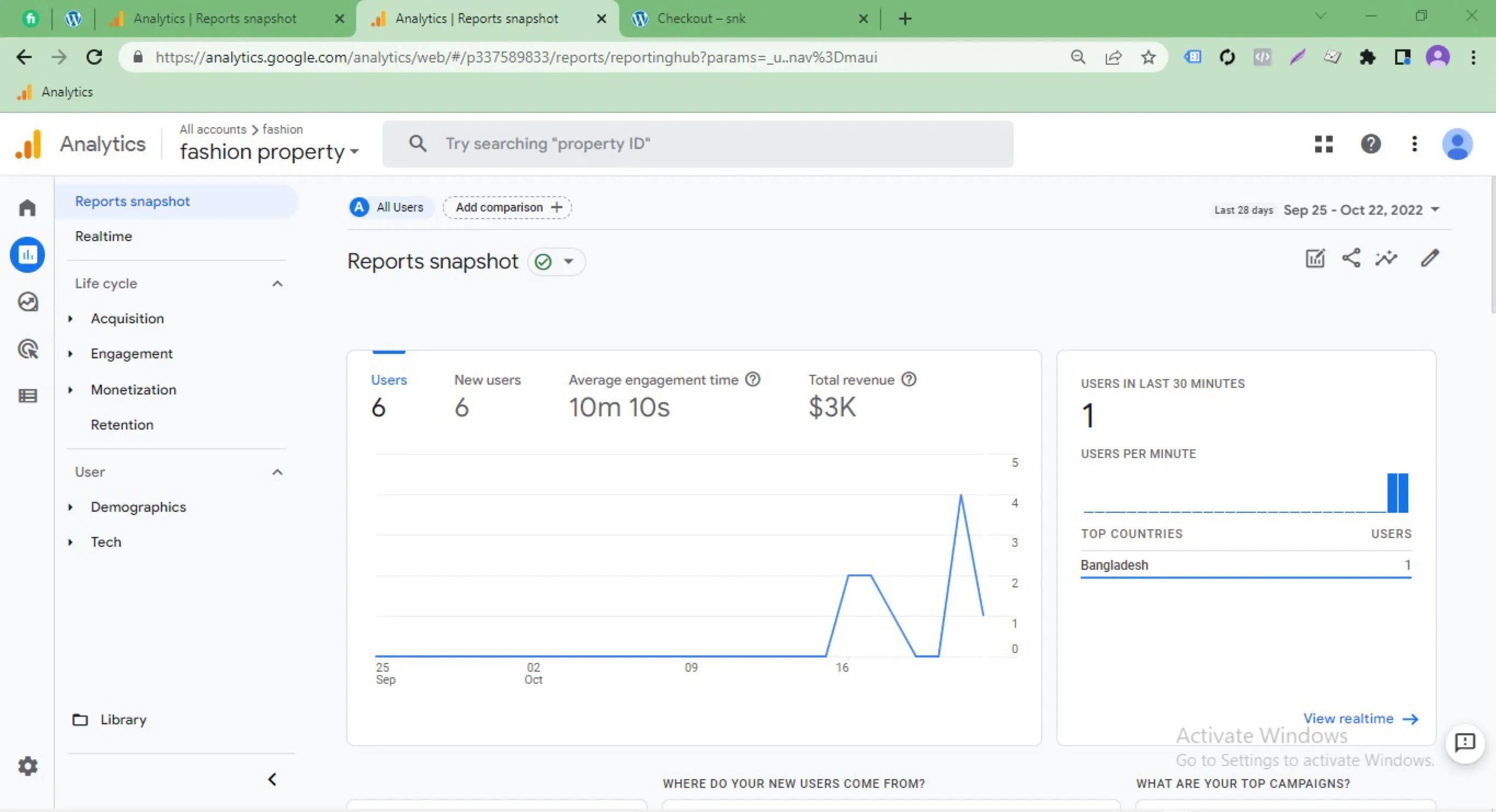The width and height of the screenshot is (1496, 812).
Task: Open the date range dropdown
Action: (x=1362, y=210)
